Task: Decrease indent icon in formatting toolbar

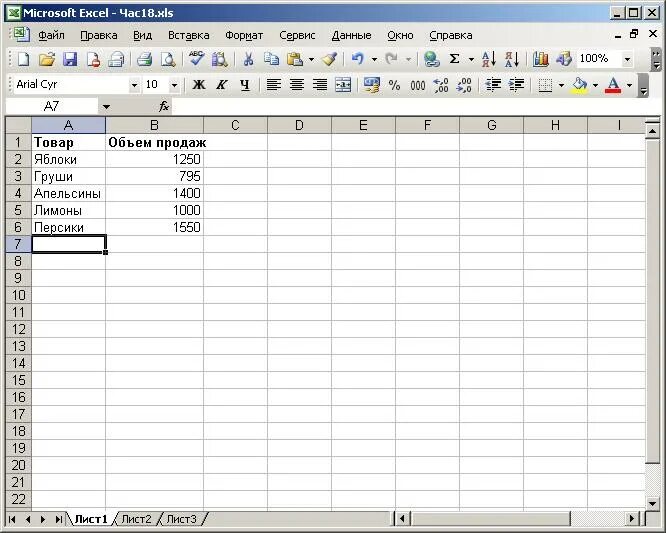Action: (x=493, y=85)
